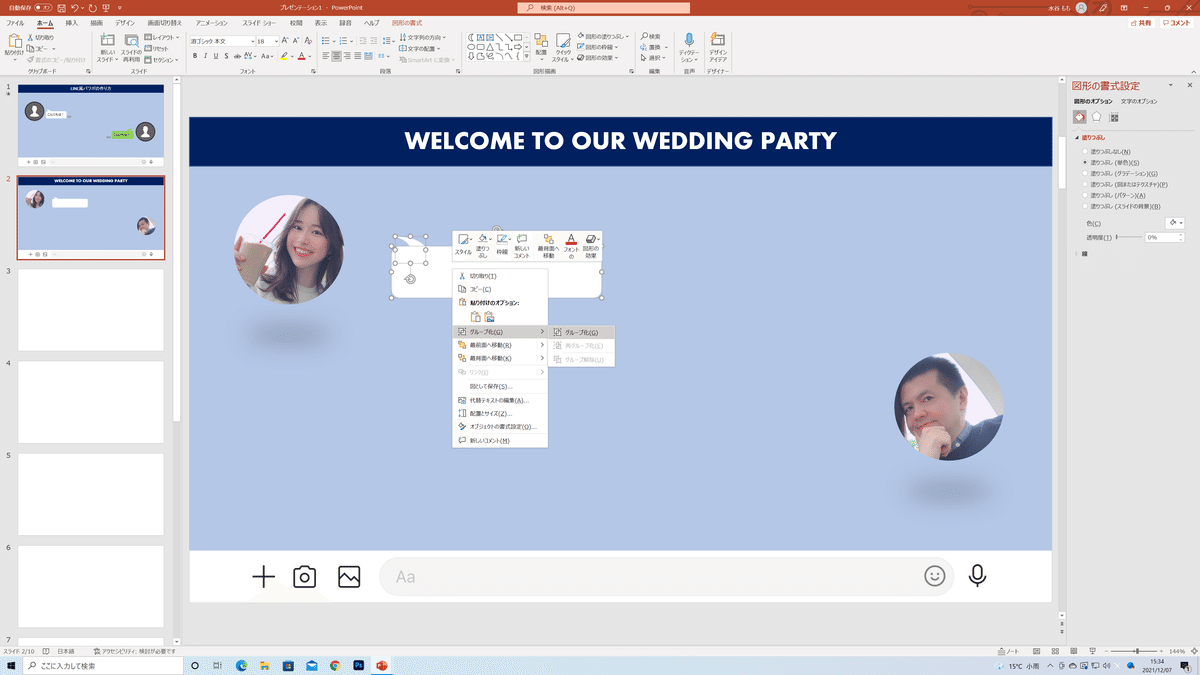Click the Dictation microphone icon in ribbon
Screen dimensions: 1200x675
point(688,40)
